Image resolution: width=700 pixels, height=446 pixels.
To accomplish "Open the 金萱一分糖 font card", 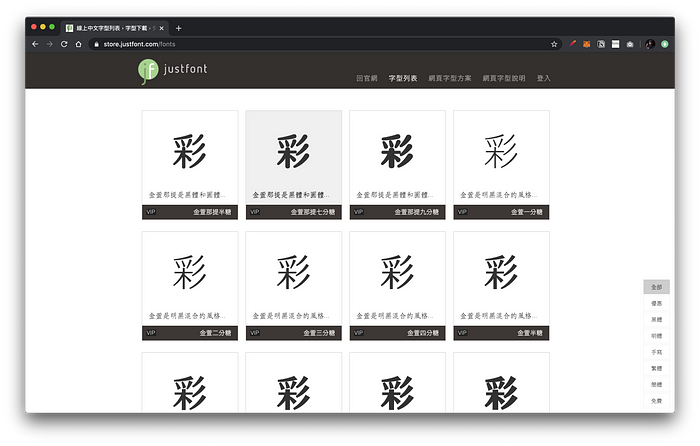I will tap(501, 165).
